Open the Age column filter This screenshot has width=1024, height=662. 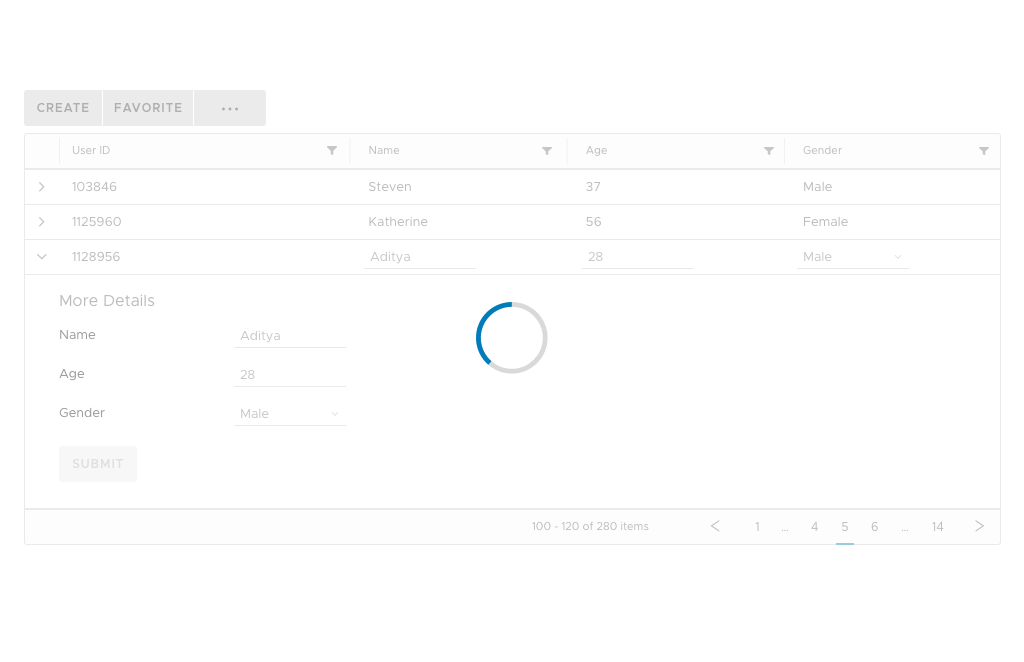[769, 151]
